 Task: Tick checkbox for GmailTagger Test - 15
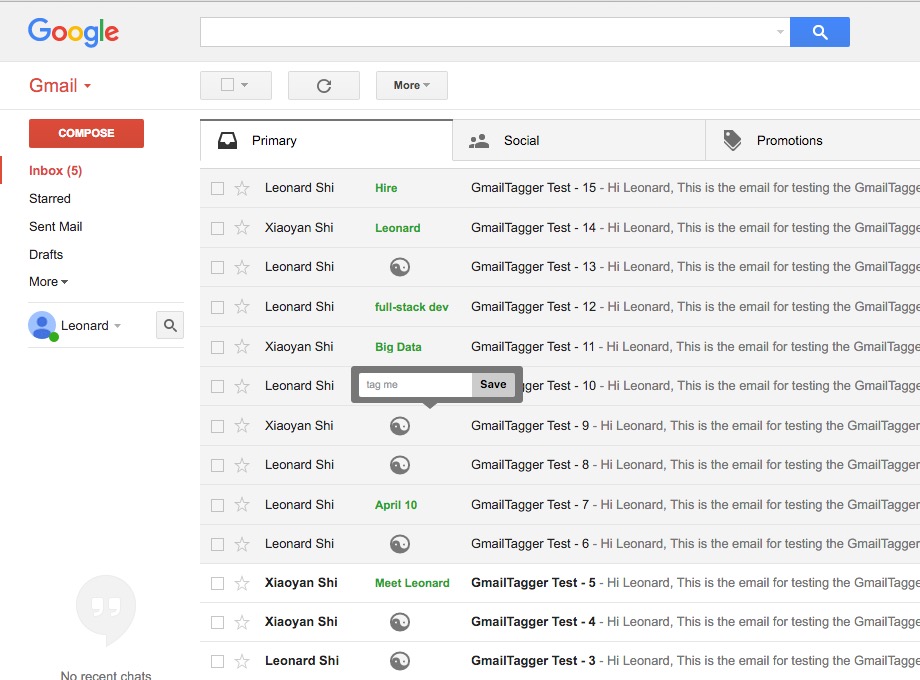pos(218,188)
